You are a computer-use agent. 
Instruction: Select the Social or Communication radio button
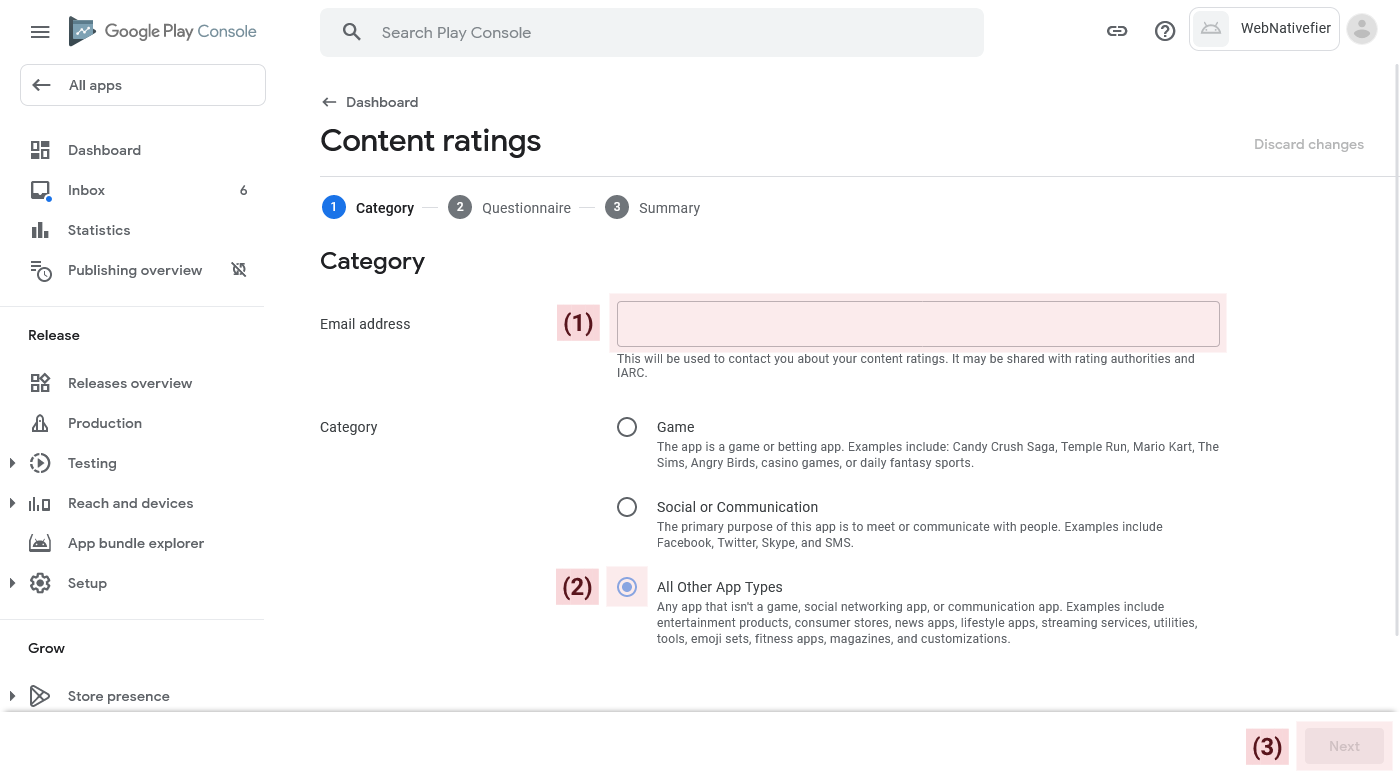coord(627,507)
